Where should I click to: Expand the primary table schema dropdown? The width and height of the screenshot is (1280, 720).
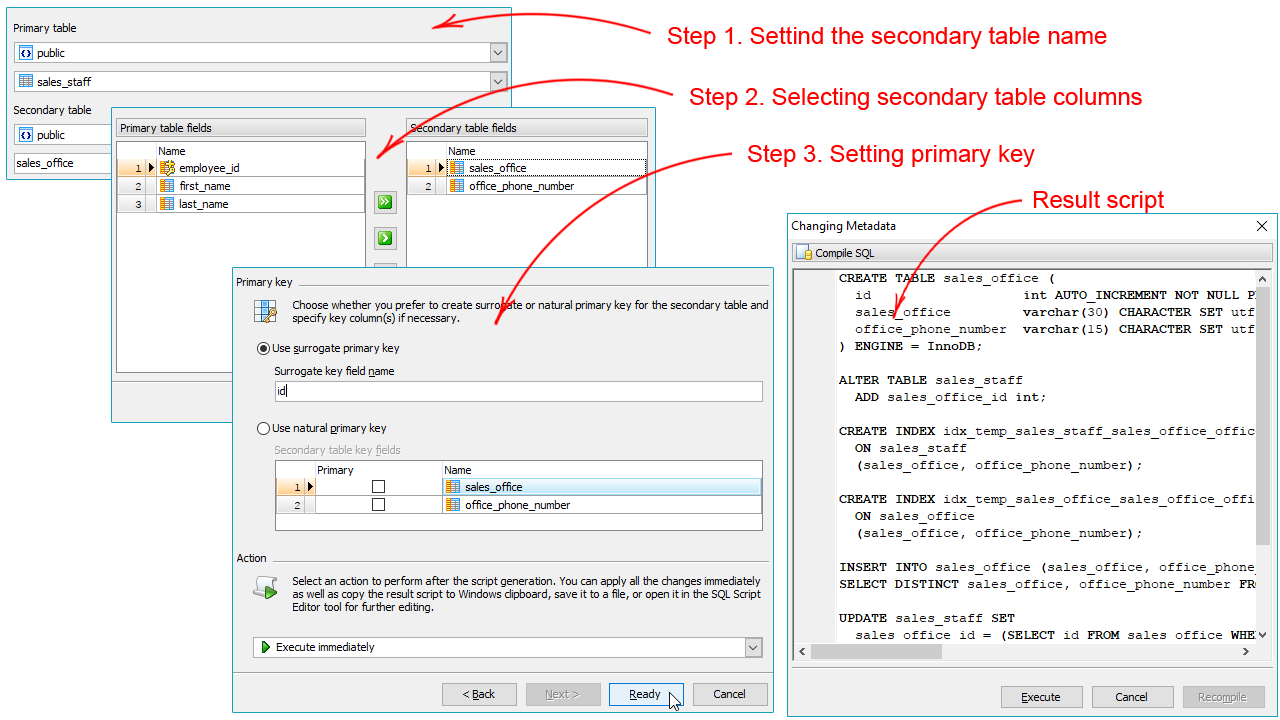498,53
